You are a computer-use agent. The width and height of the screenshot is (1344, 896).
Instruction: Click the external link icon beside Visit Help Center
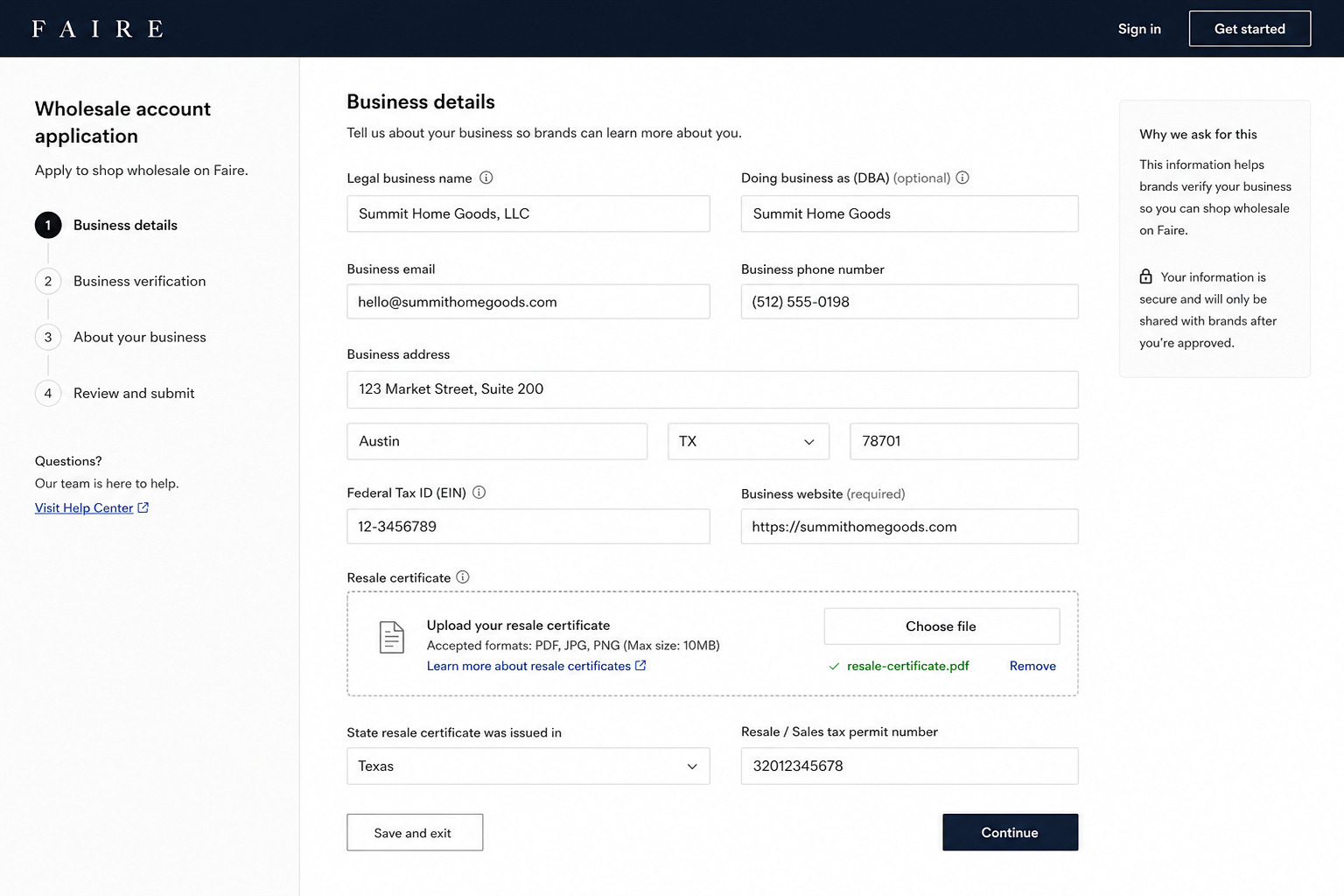(143, 507)
